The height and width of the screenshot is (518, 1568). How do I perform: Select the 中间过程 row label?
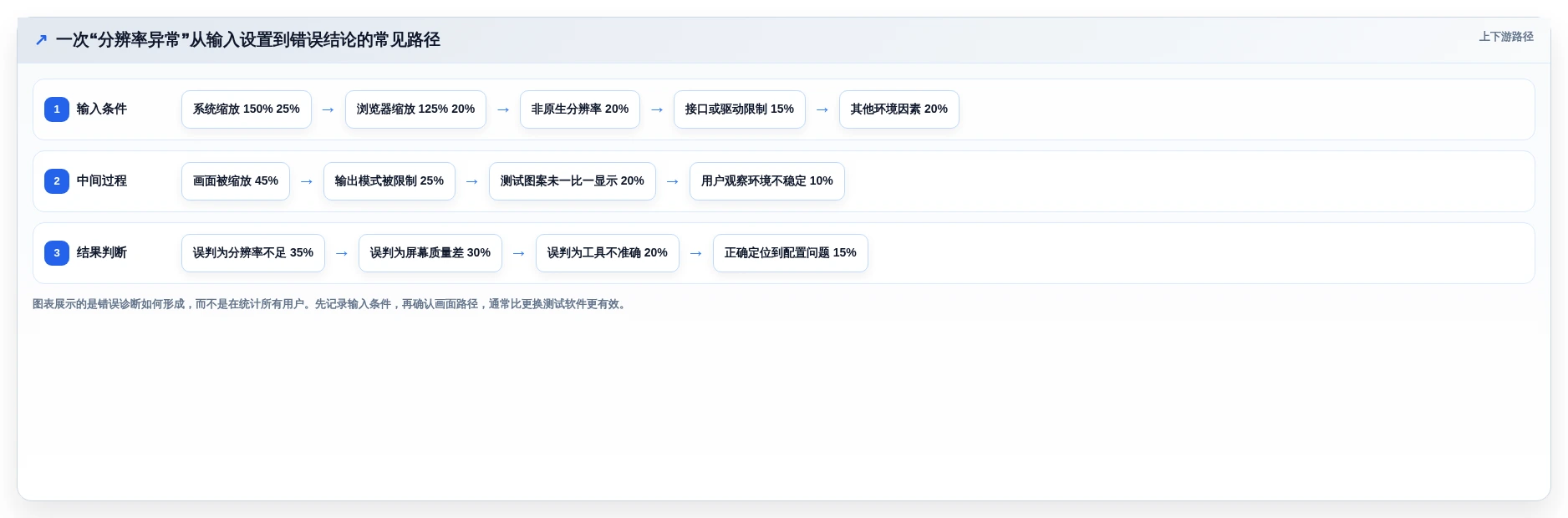click(x=102, y=181)
